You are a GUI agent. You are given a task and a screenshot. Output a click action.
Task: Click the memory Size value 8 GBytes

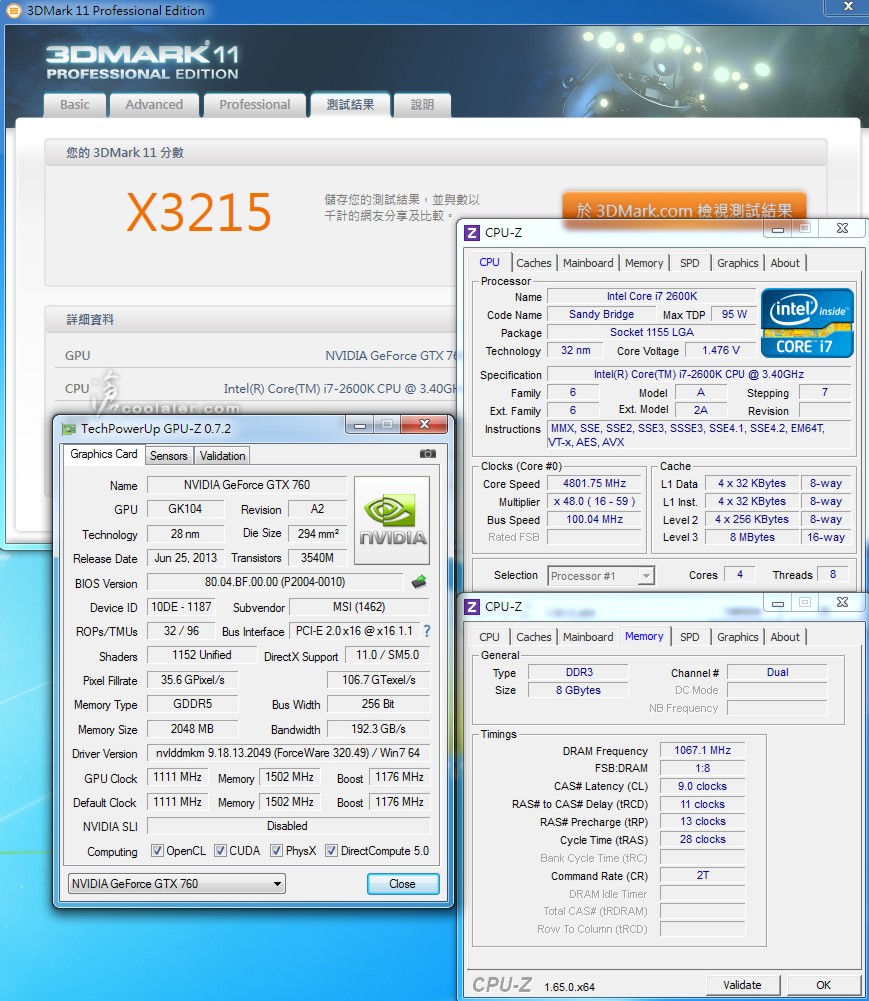tap(578, 690)
